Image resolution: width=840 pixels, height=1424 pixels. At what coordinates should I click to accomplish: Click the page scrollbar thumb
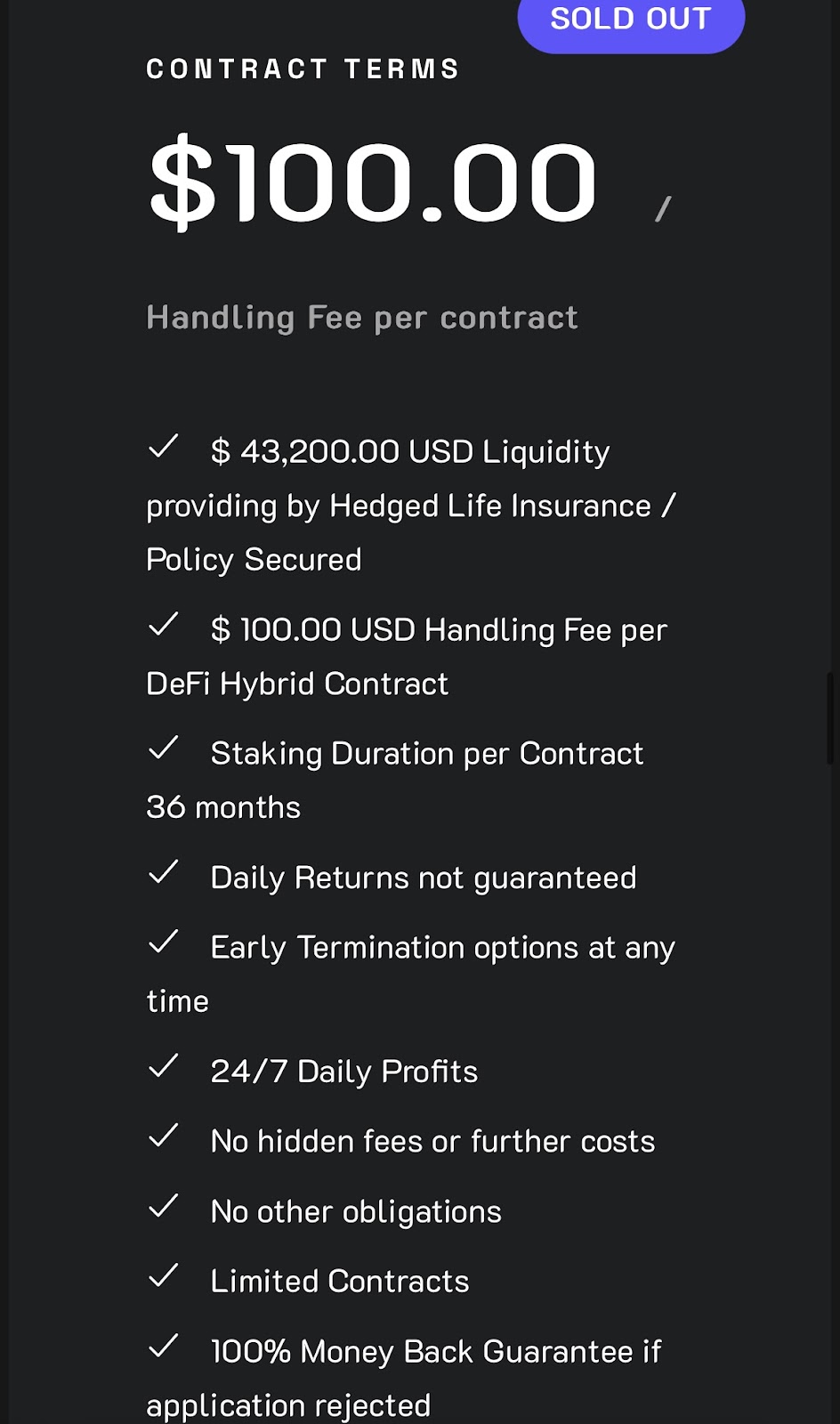[x=832, y=718]
